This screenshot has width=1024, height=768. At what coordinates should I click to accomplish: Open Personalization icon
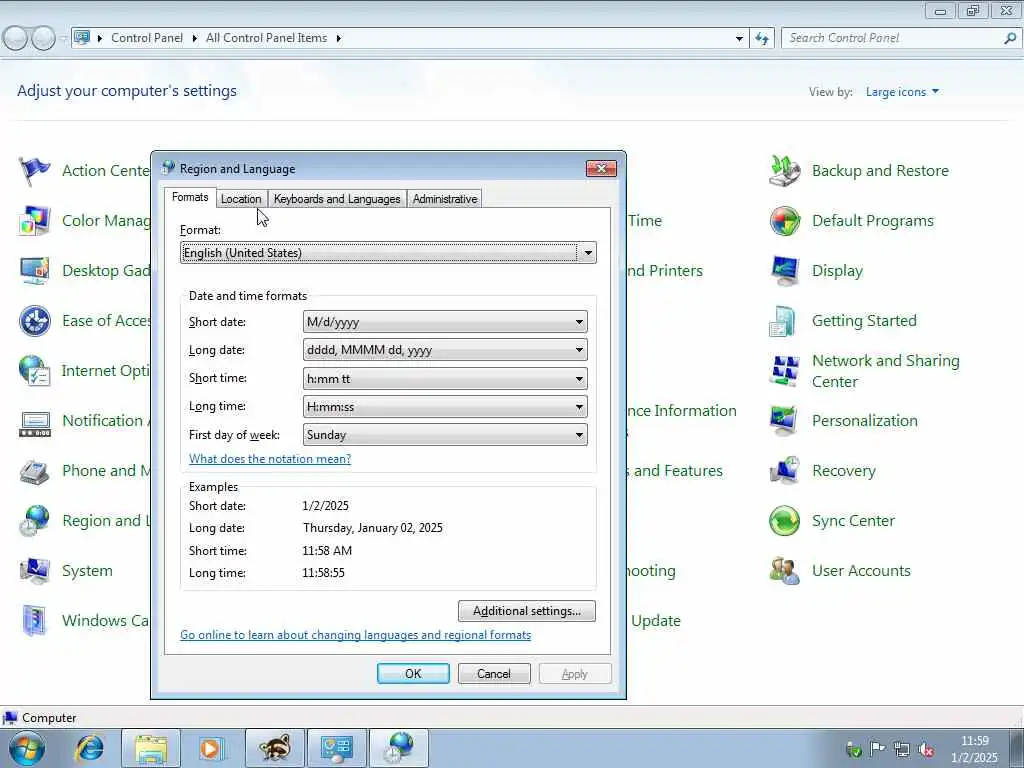[784, 421]
